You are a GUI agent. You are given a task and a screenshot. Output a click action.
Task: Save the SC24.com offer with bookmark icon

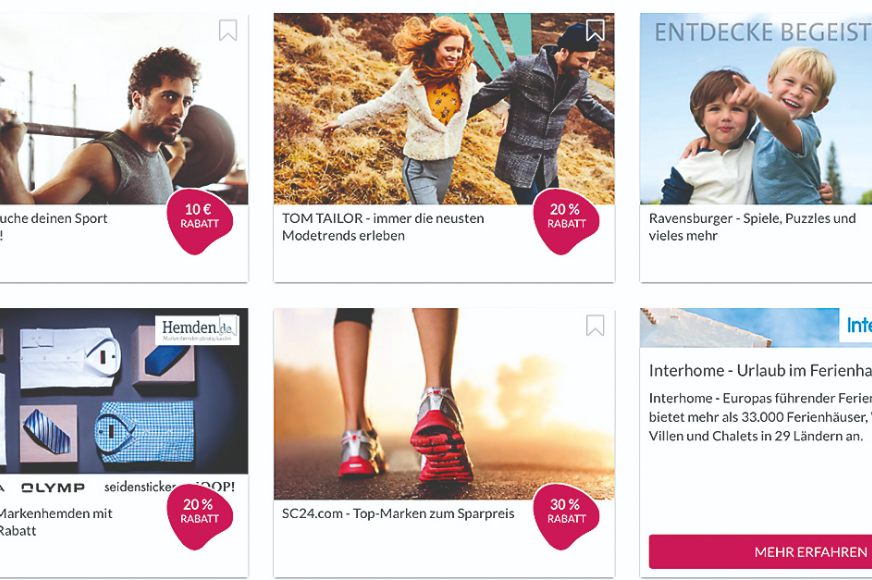pos(594,325)
